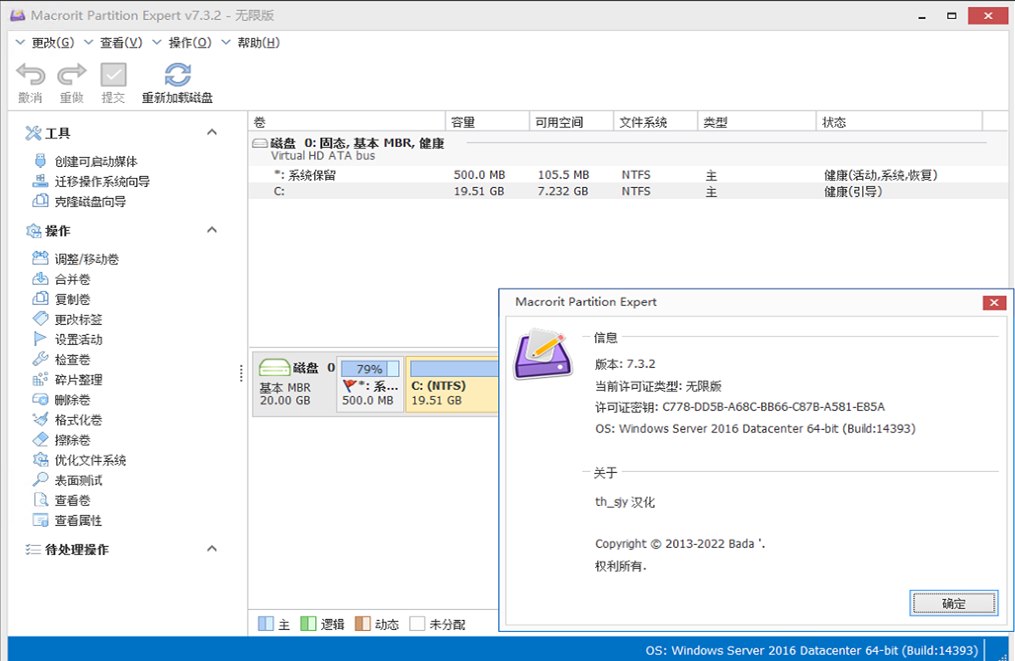Click the Undo (撤消) toolbar icon
The height and width of the screenshot is (661, 1015).
30,75
